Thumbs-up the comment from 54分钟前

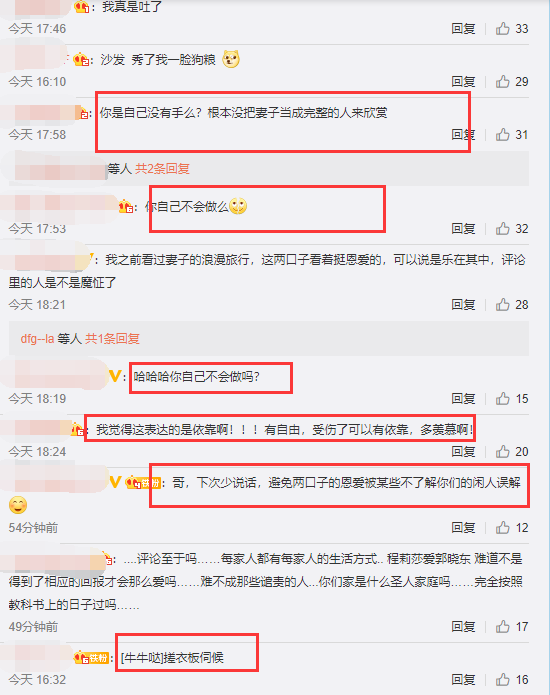tap(503, 527)
